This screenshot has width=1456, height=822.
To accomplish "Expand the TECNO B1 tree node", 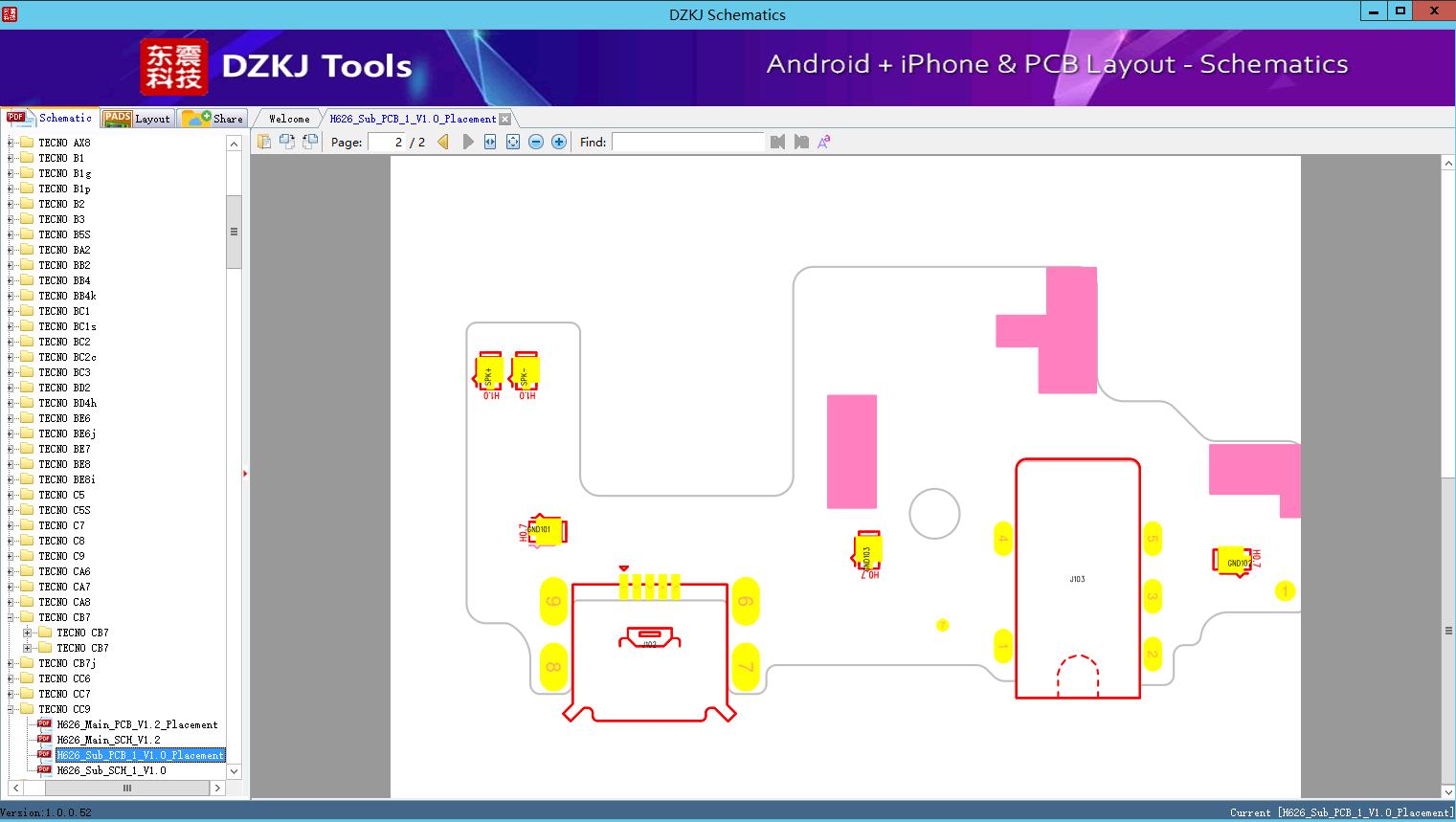I will [11, 158].
